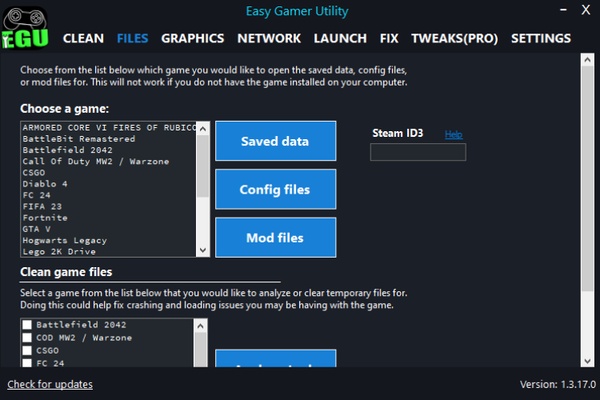Open the GRAPHICS tab

[192, 38]
